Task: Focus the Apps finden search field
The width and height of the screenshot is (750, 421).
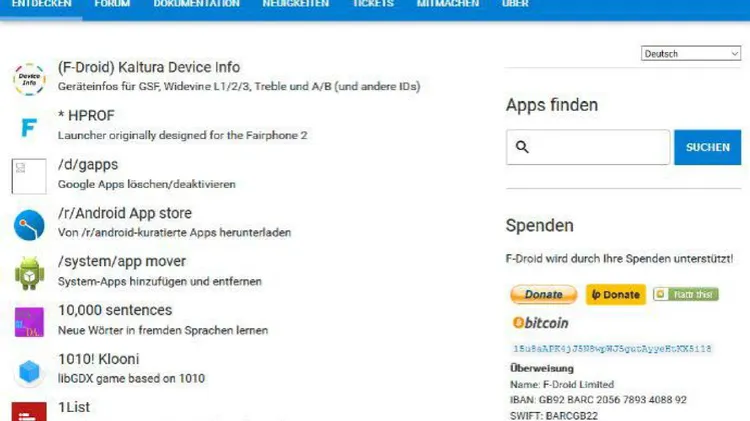Action: [x=588, y=147]
